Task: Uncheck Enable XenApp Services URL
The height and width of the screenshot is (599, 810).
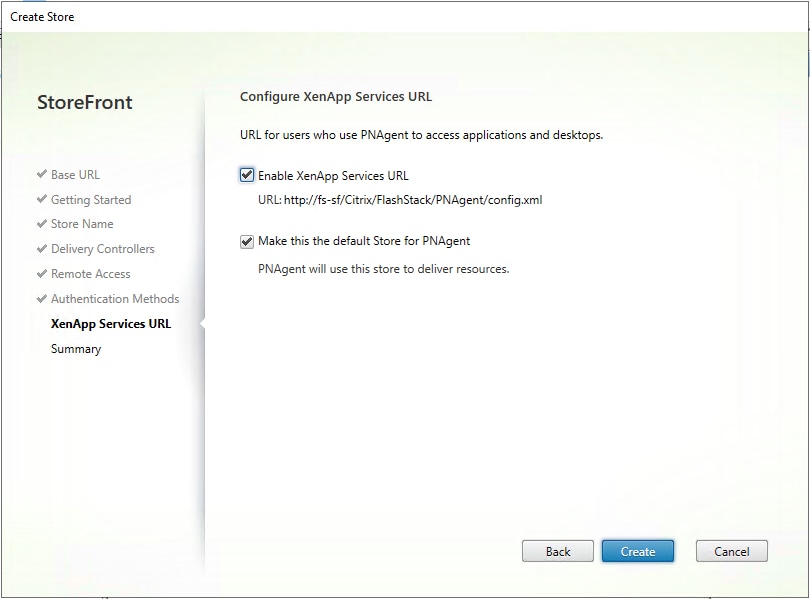Action: pos(245,174)
